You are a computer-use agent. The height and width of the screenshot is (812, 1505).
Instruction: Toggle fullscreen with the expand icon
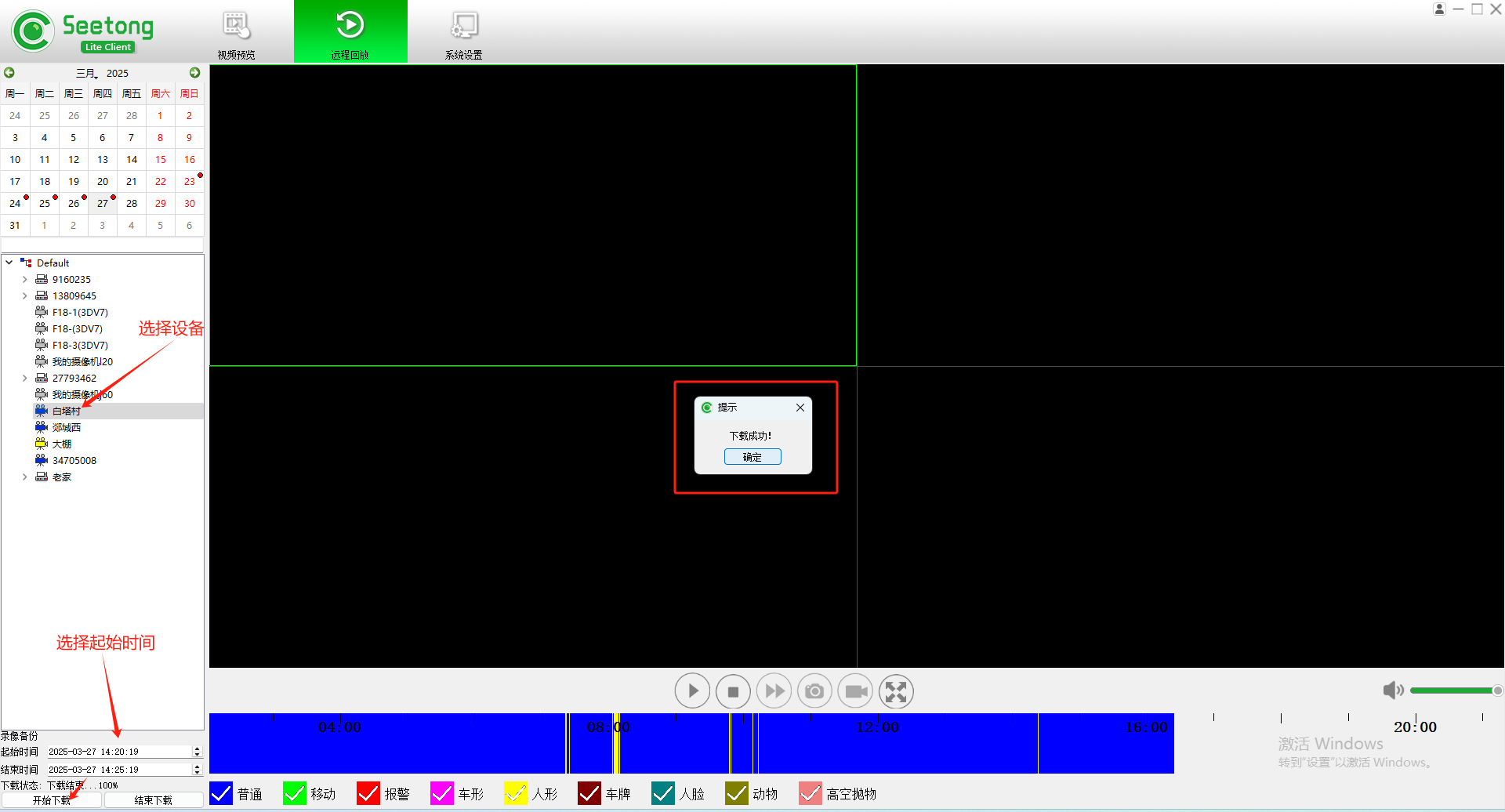[x=896, y=691]
